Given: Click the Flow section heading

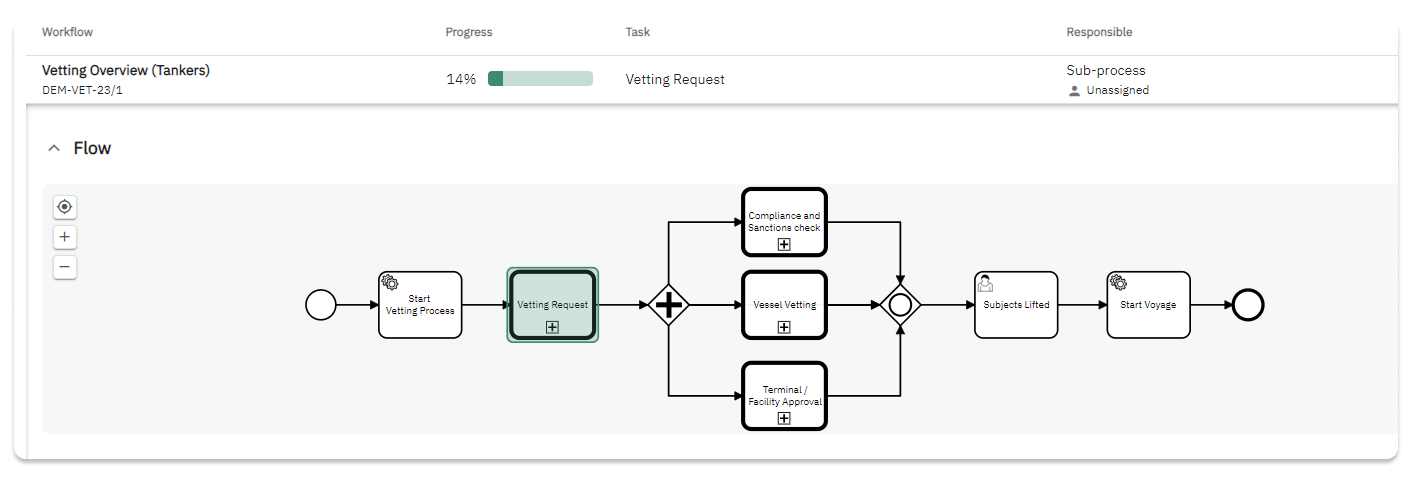Looking at the screenshot, I should point(92,148).
